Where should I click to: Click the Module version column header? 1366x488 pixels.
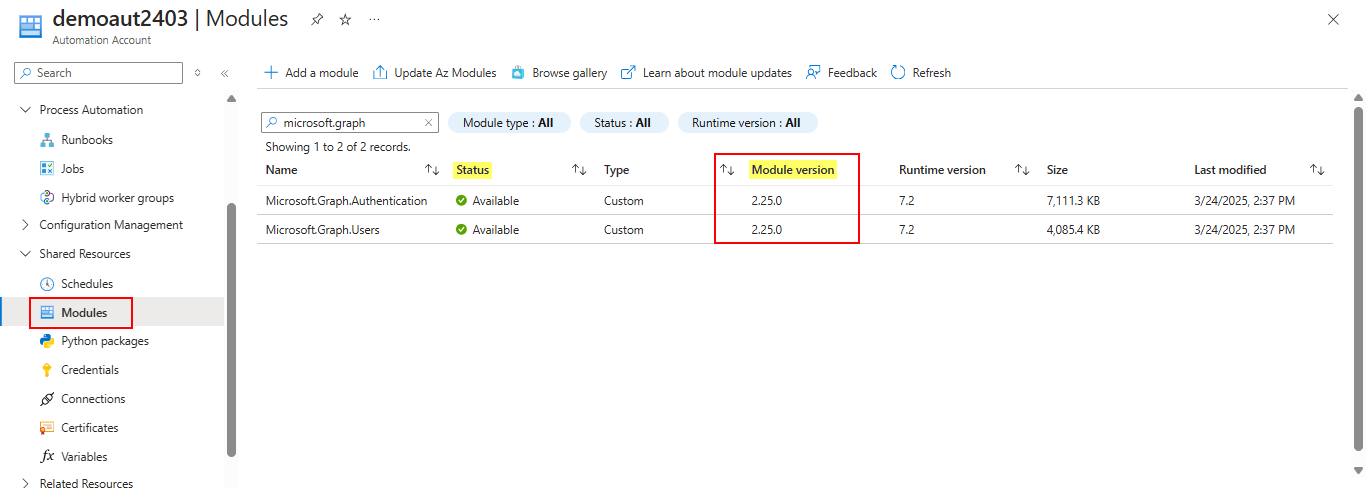coord(792,170)
